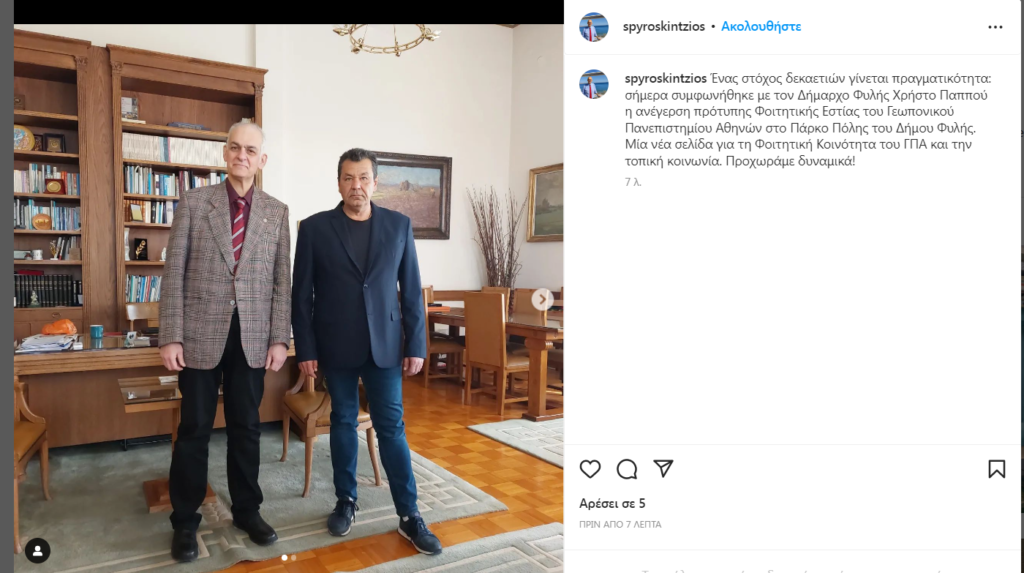Share post via paper plane icon
The image size is (1024, 573).
pyautogui.click(x=664, y=468)
